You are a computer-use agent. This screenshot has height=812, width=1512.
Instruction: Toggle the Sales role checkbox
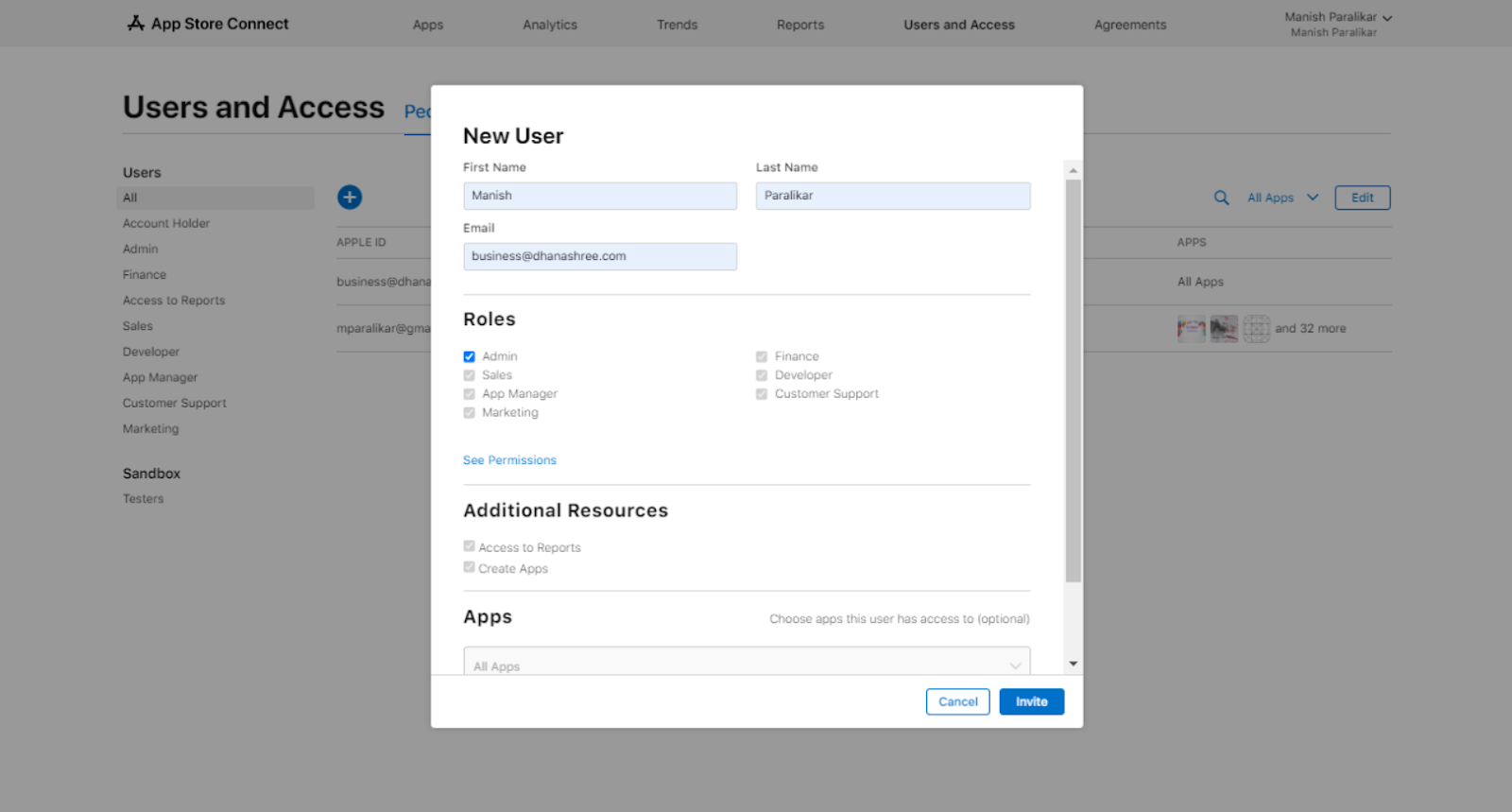pyautogui.click(x=469, y=375)
